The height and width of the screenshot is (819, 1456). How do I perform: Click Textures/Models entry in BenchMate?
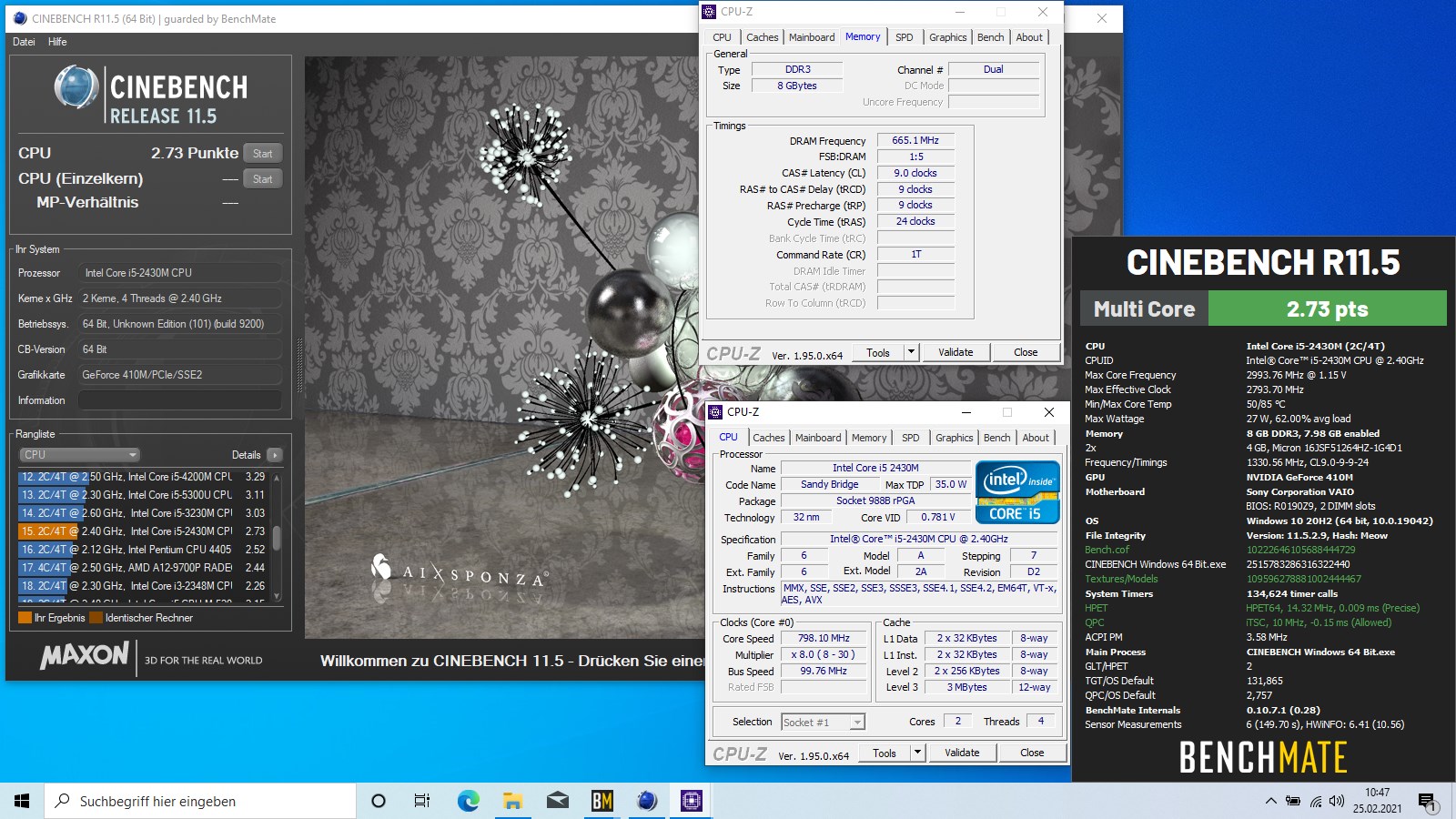pyautogui.click(x=1121, y=579)
